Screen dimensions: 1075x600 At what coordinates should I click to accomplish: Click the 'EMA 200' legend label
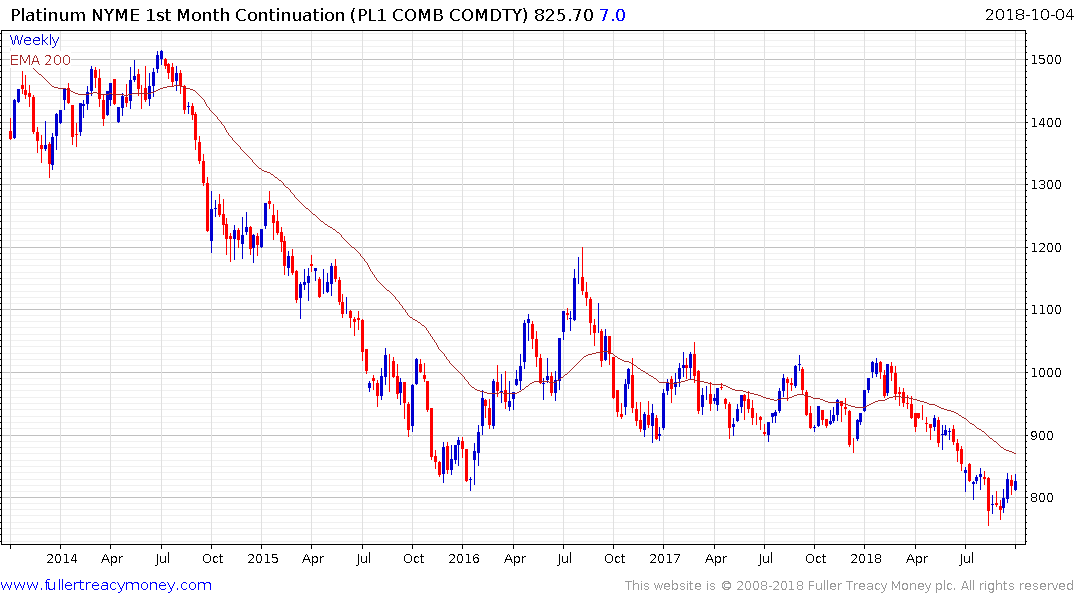[x=40, y=60]
